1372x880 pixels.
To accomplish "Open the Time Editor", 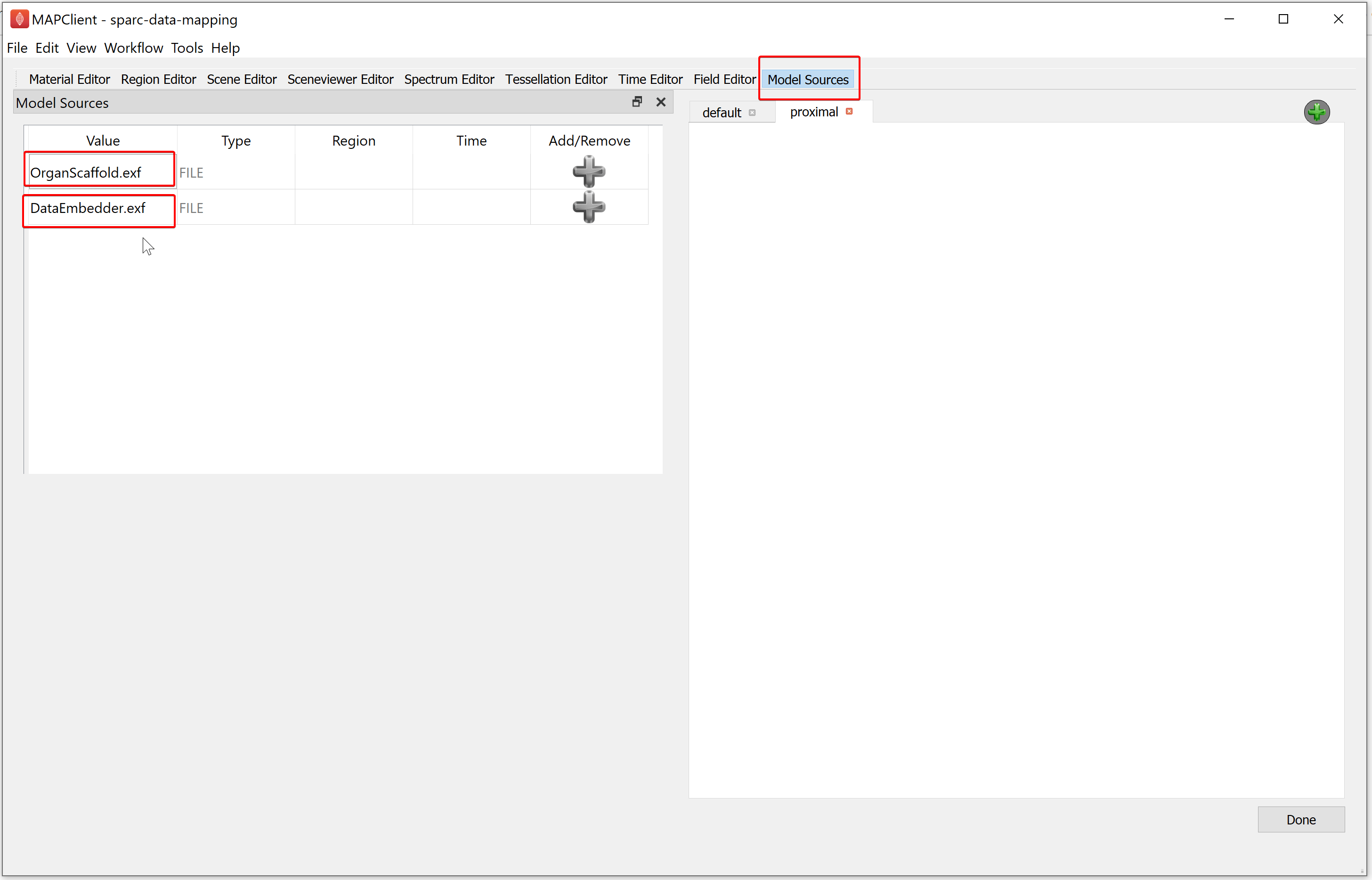I will (650, 80).
